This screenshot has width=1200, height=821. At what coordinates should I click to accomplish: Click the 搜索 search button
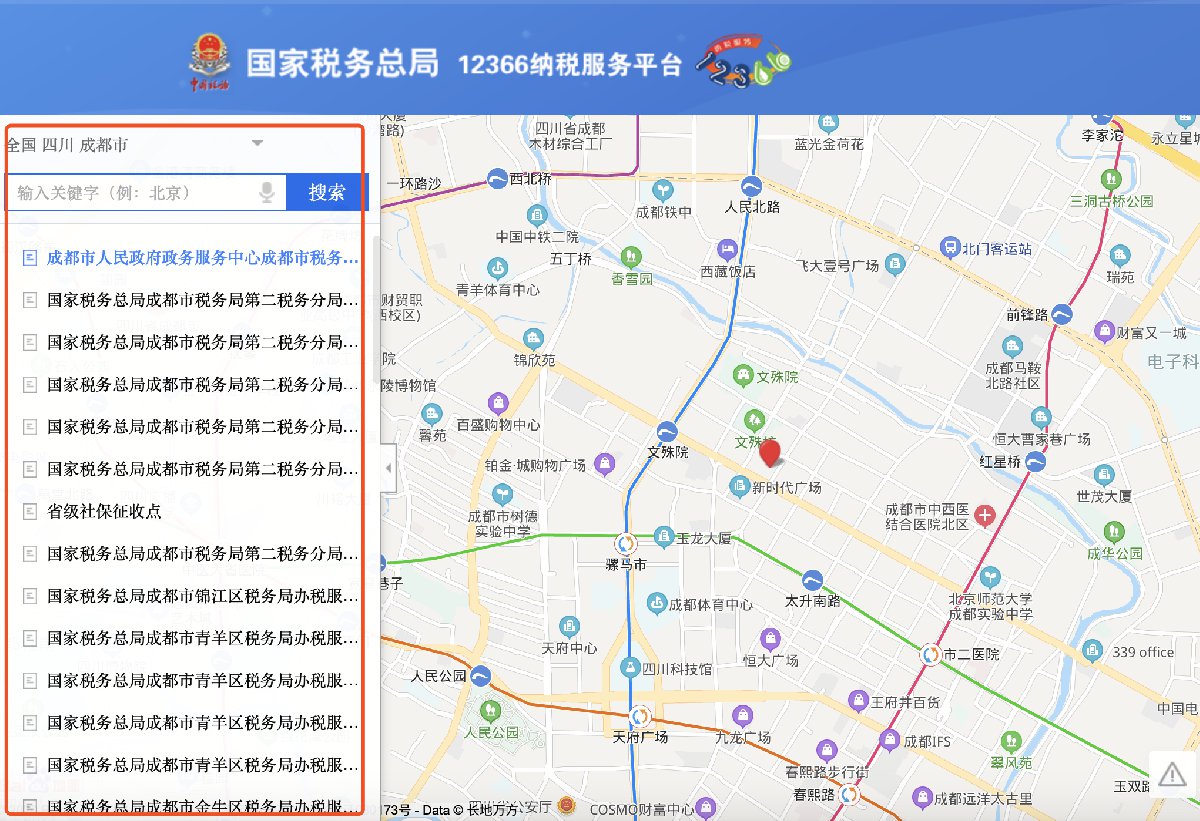tap(327, 192)
